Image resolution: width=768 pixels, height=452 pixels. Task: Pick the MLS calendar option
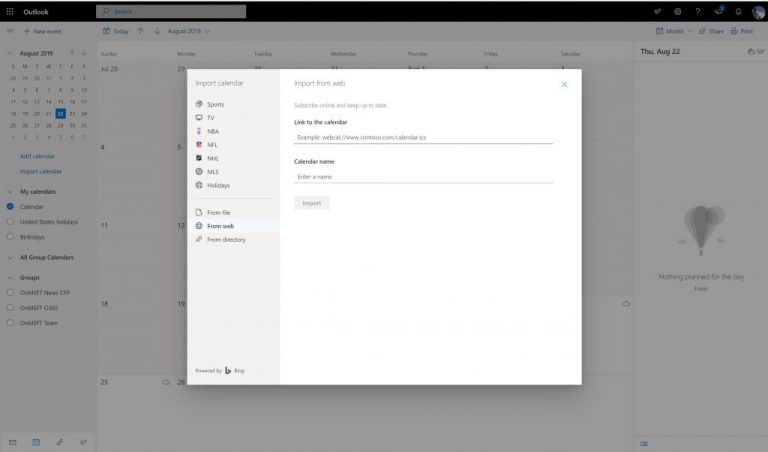(x=207, y=171)
